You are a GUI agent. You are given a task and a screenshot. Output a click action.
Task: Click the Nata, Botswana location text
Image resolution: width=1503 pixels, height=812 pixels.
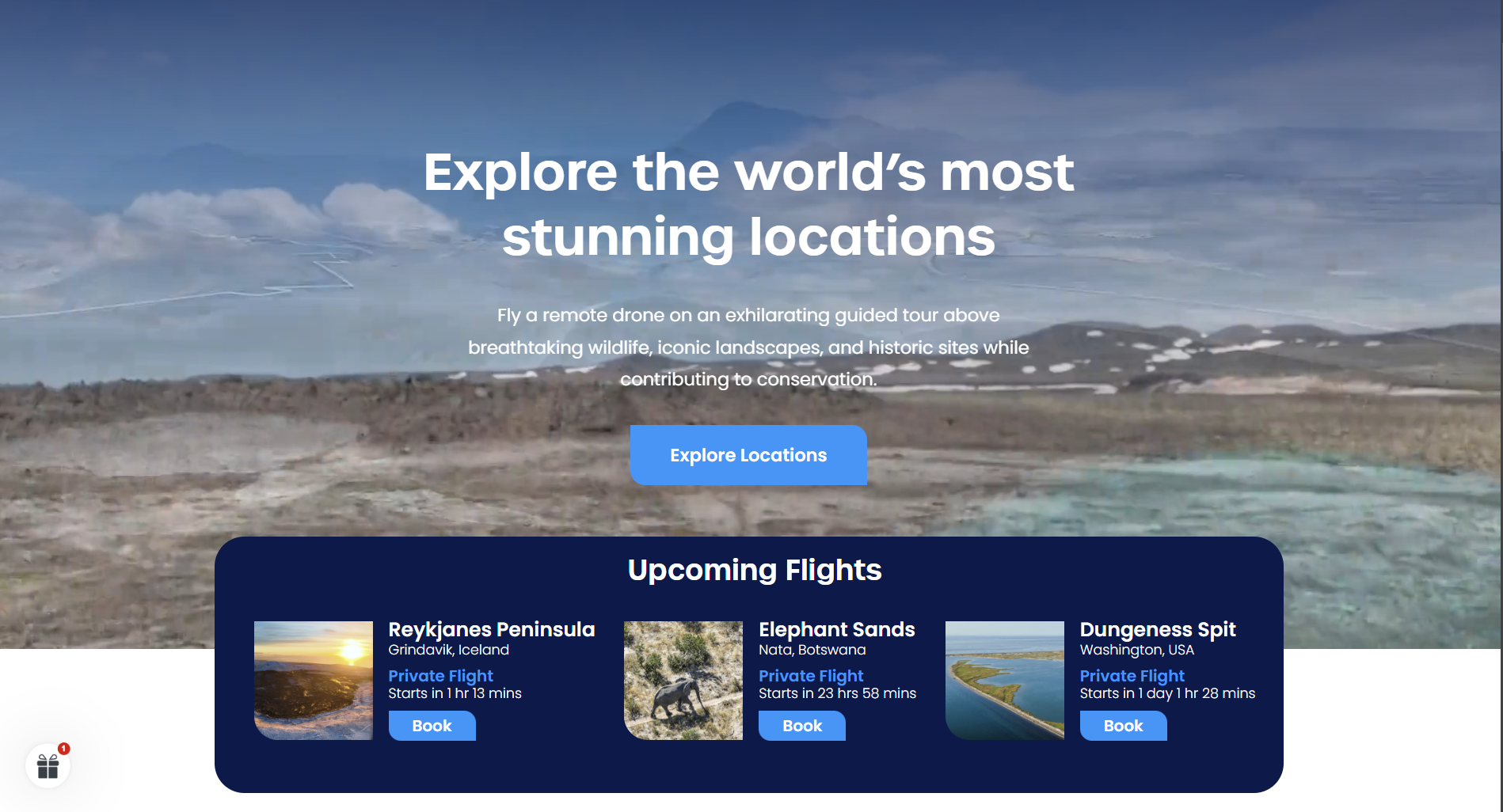click(812, 650)
